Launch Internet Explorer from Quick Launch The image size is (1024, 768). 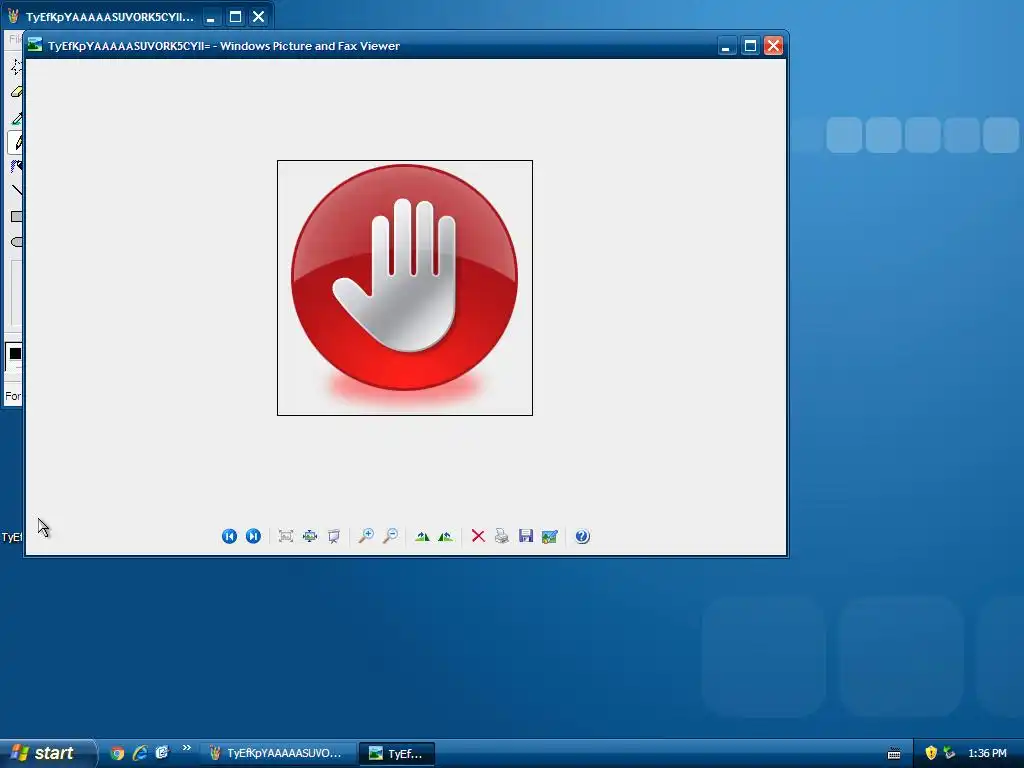pyautogui.click(x=139, y=753)
